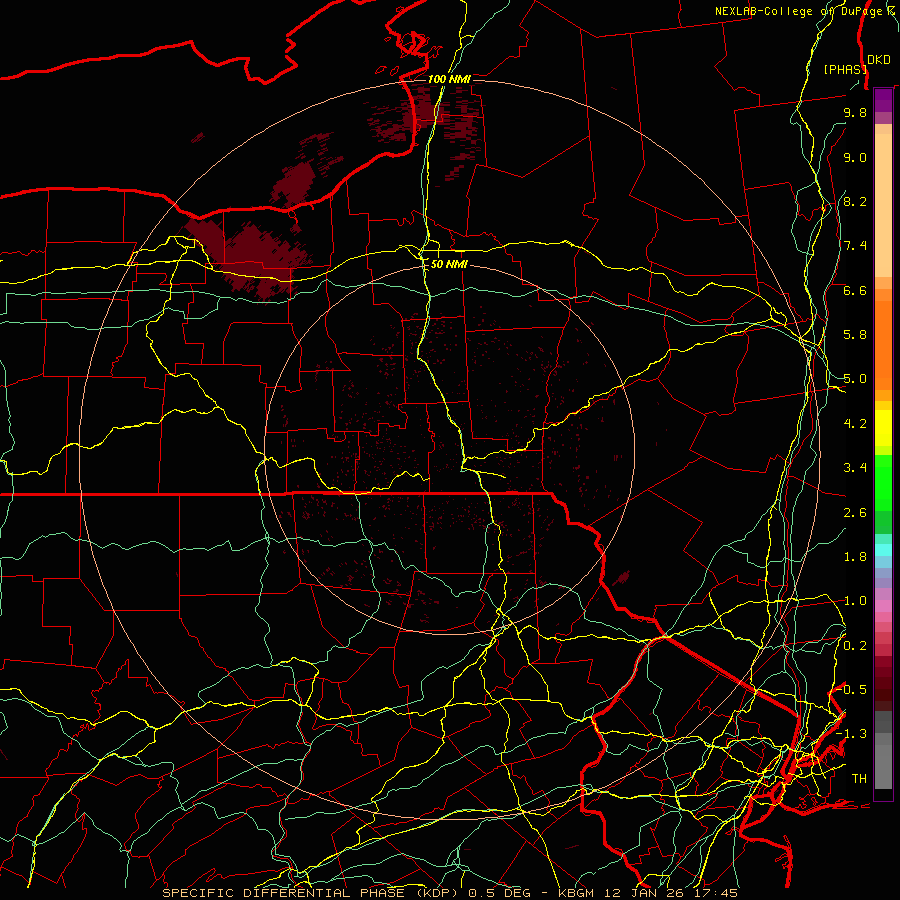
Task: Select the 7.4 scale value
Action: click(855, 246)
